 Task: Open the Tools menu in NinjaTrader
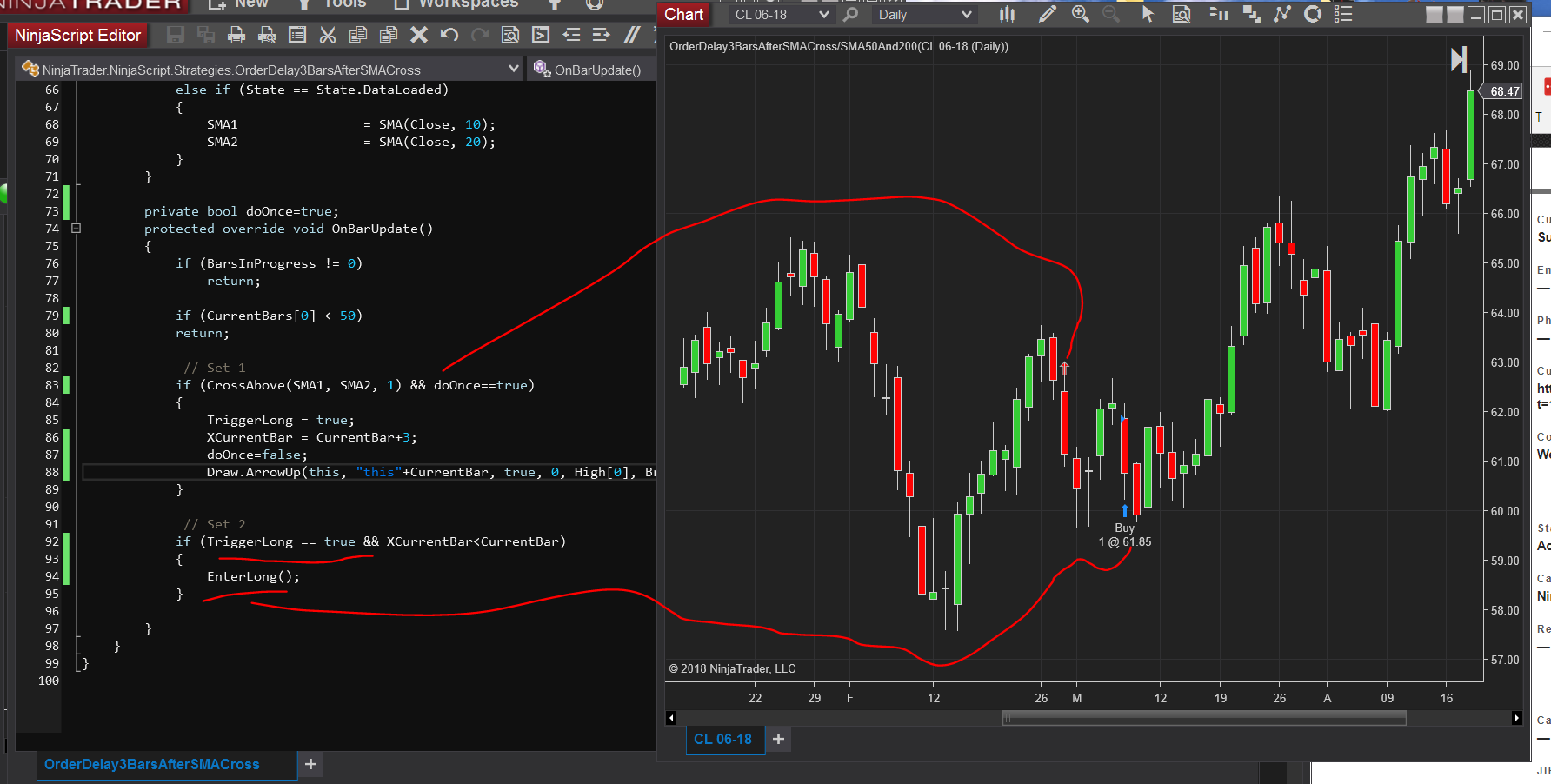(x=333, y=3)
